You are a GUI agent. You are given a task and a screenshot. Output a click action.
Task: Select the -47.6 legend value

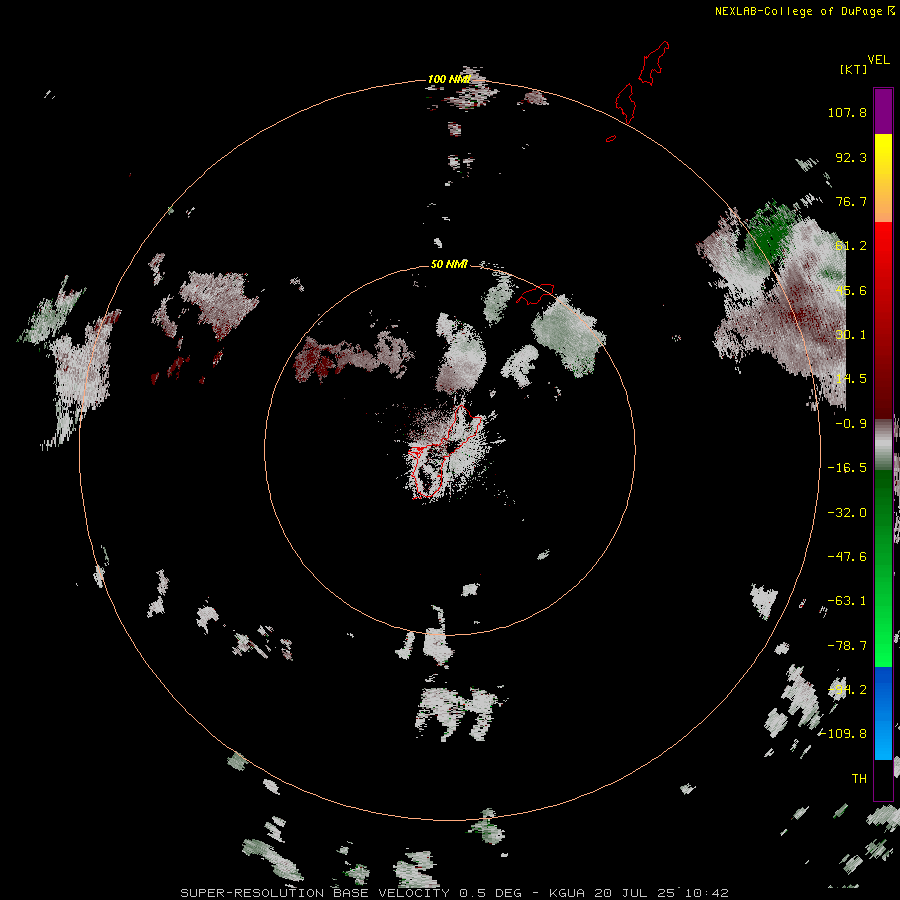847,557
